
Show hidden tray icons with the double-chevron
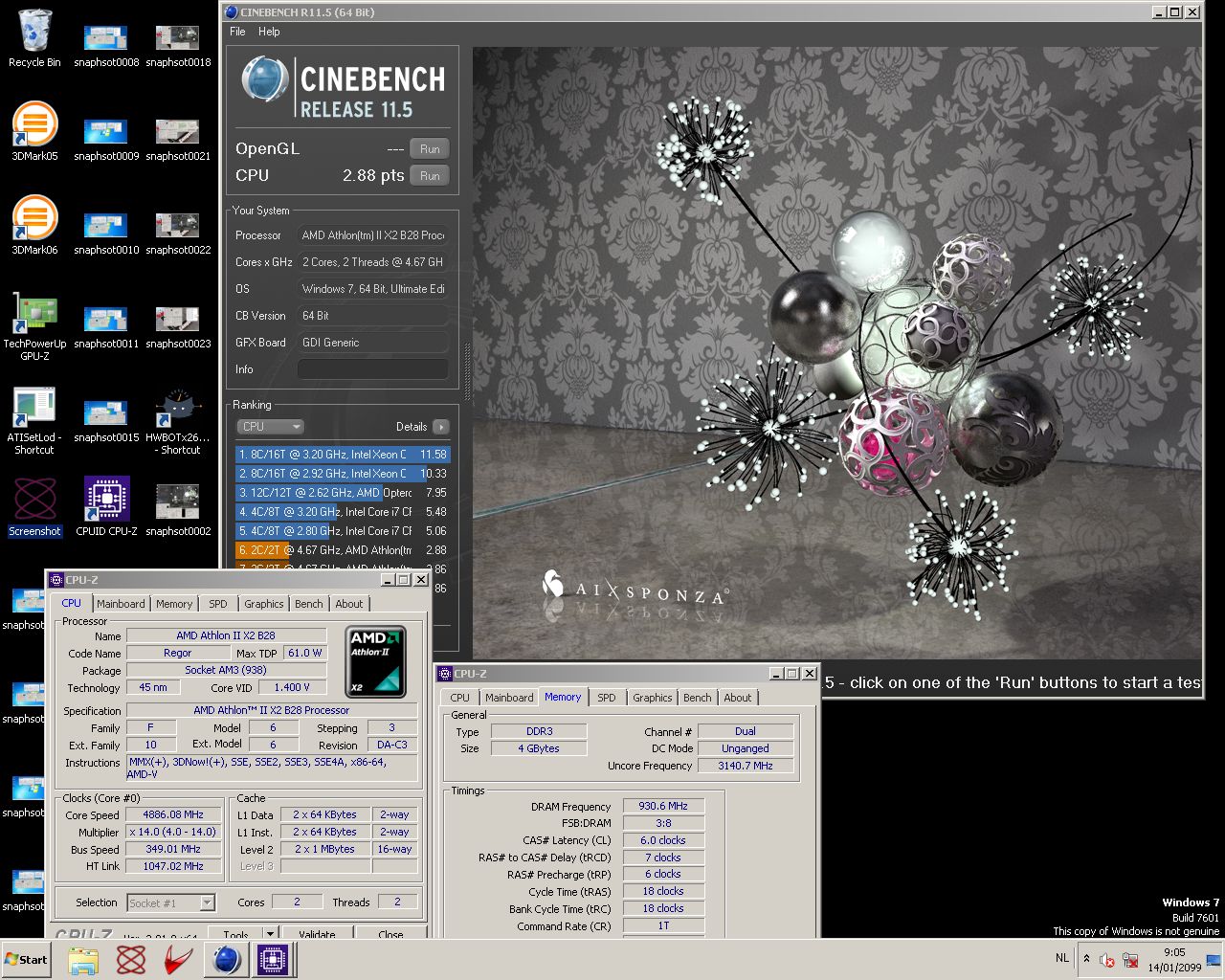[x=1086, y=959]
